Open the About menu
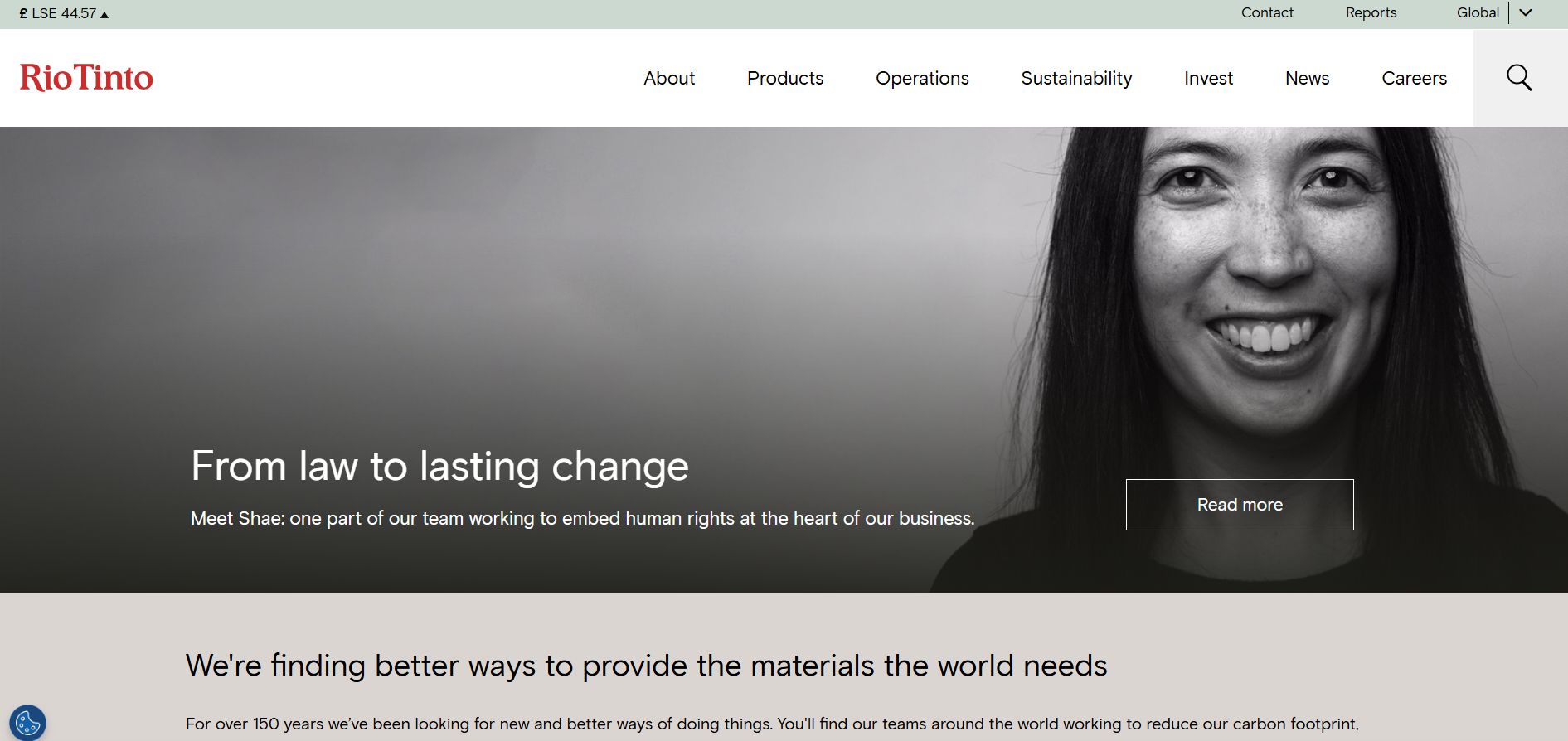 [669, 78]
